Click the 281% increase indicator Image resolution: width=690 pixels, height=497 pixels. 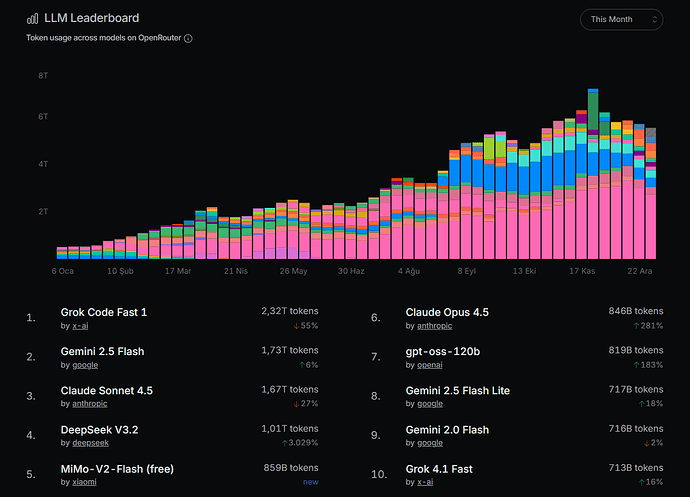click(x=648, y=326)
